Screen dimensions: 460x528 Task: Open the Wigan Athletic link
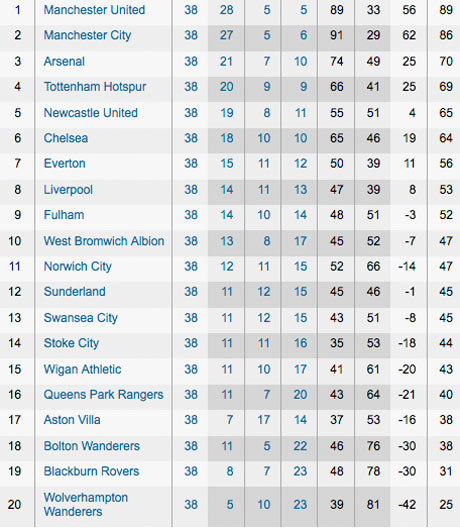[x=82, y=369]
